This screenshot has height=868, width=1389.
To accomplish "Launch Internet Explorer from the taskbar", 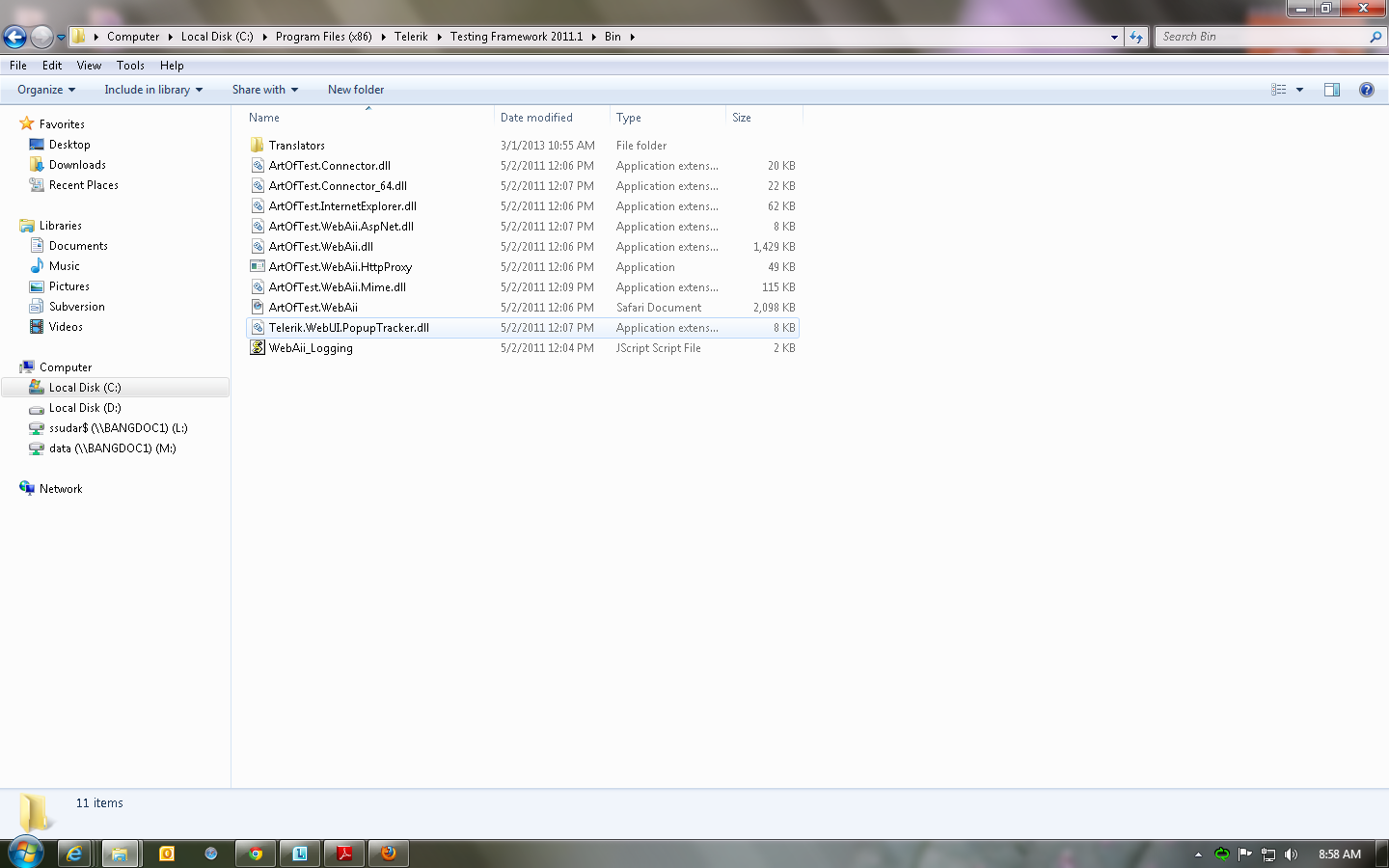I will 74,854.
